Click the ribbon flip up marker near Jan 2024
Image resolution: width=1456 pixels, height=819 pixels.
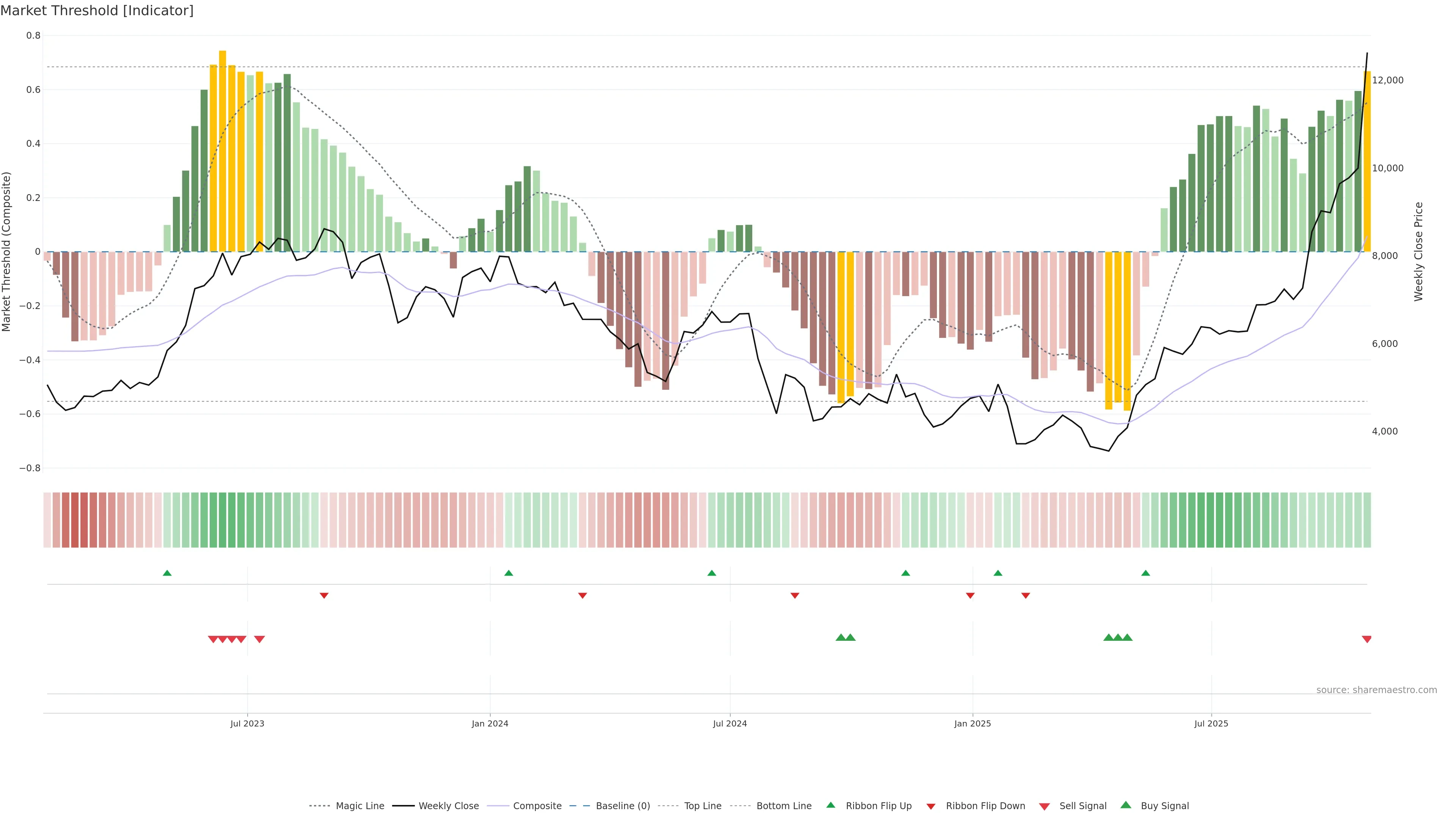[509, 573]
